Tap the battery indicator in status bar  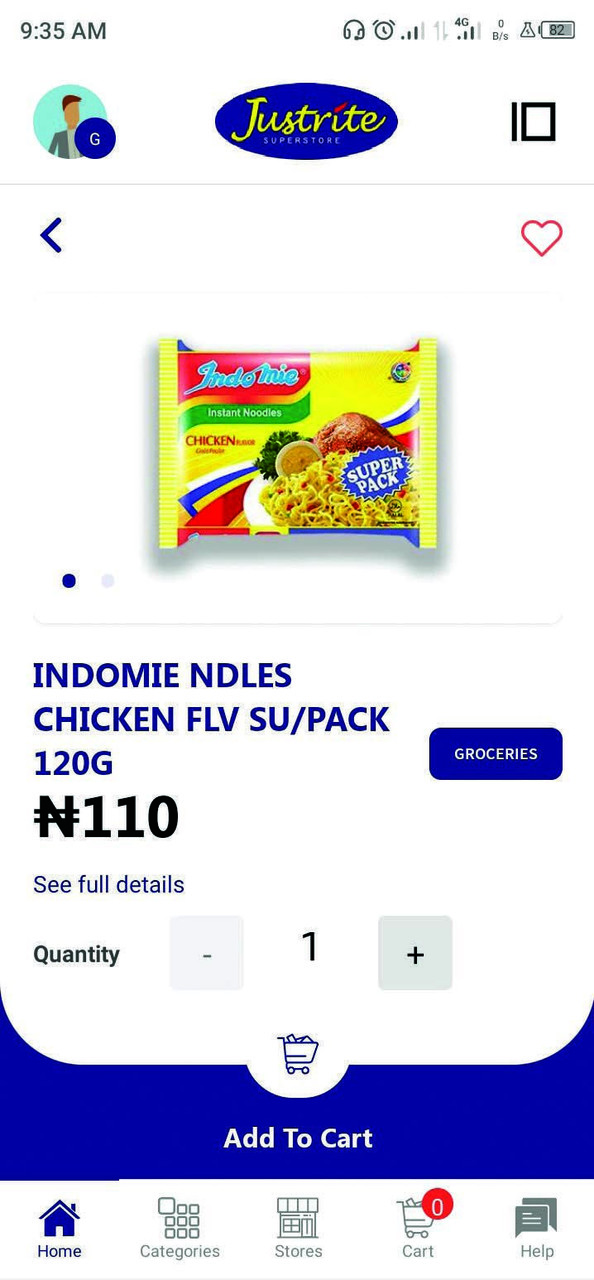pyautogui.click(x=557, y=30)
